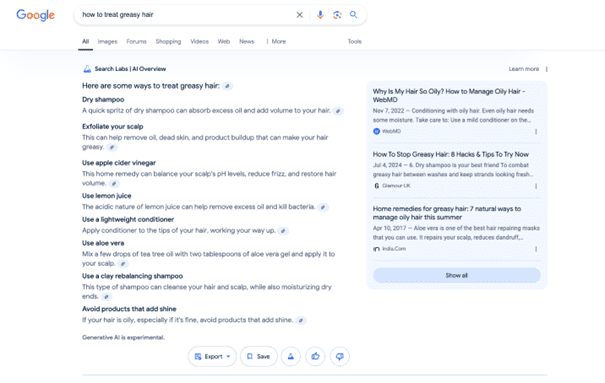Expand the More search filters menu
The image size is (605, 383).
276,42
